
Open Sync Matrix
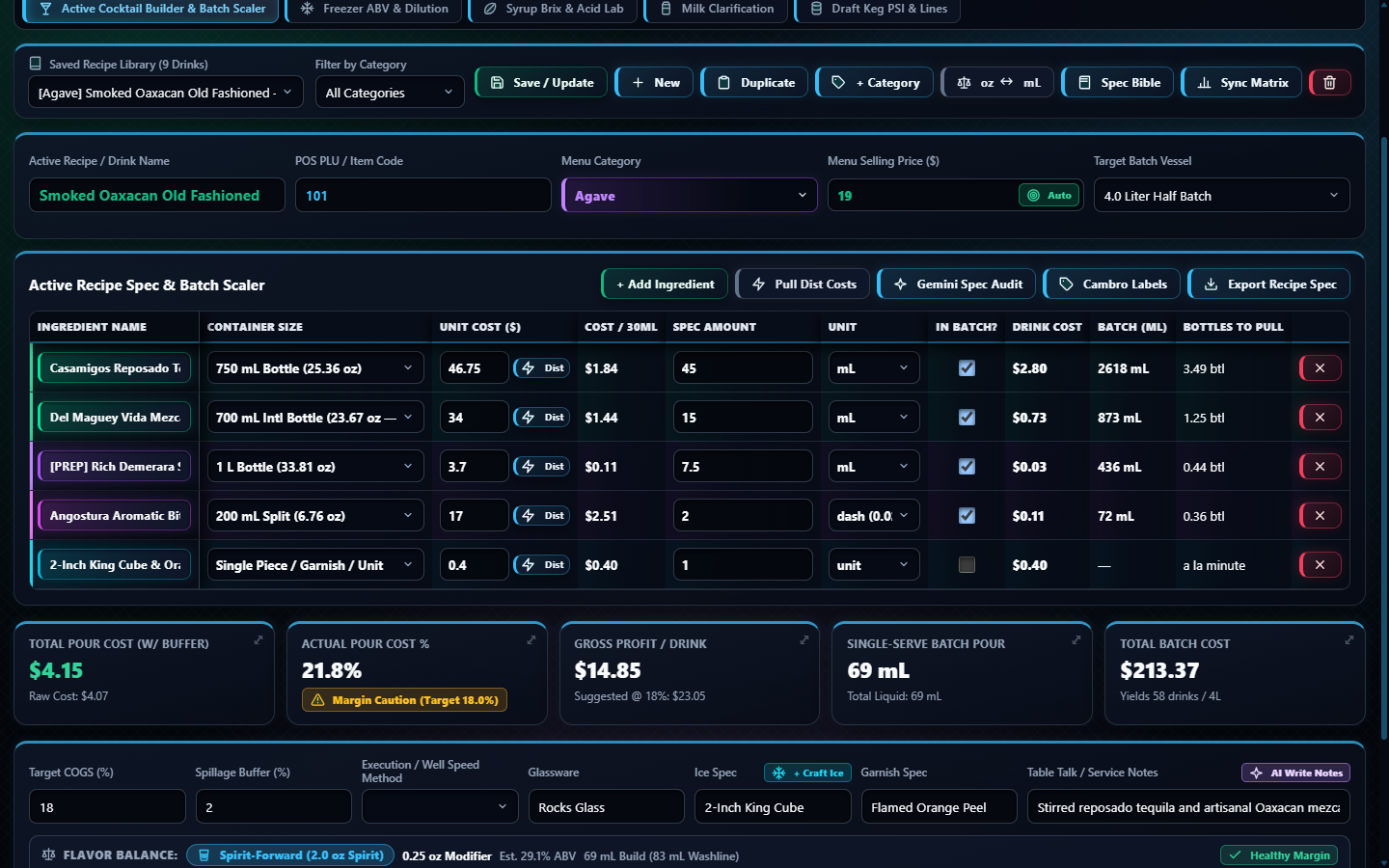(x=1241, y=83)
